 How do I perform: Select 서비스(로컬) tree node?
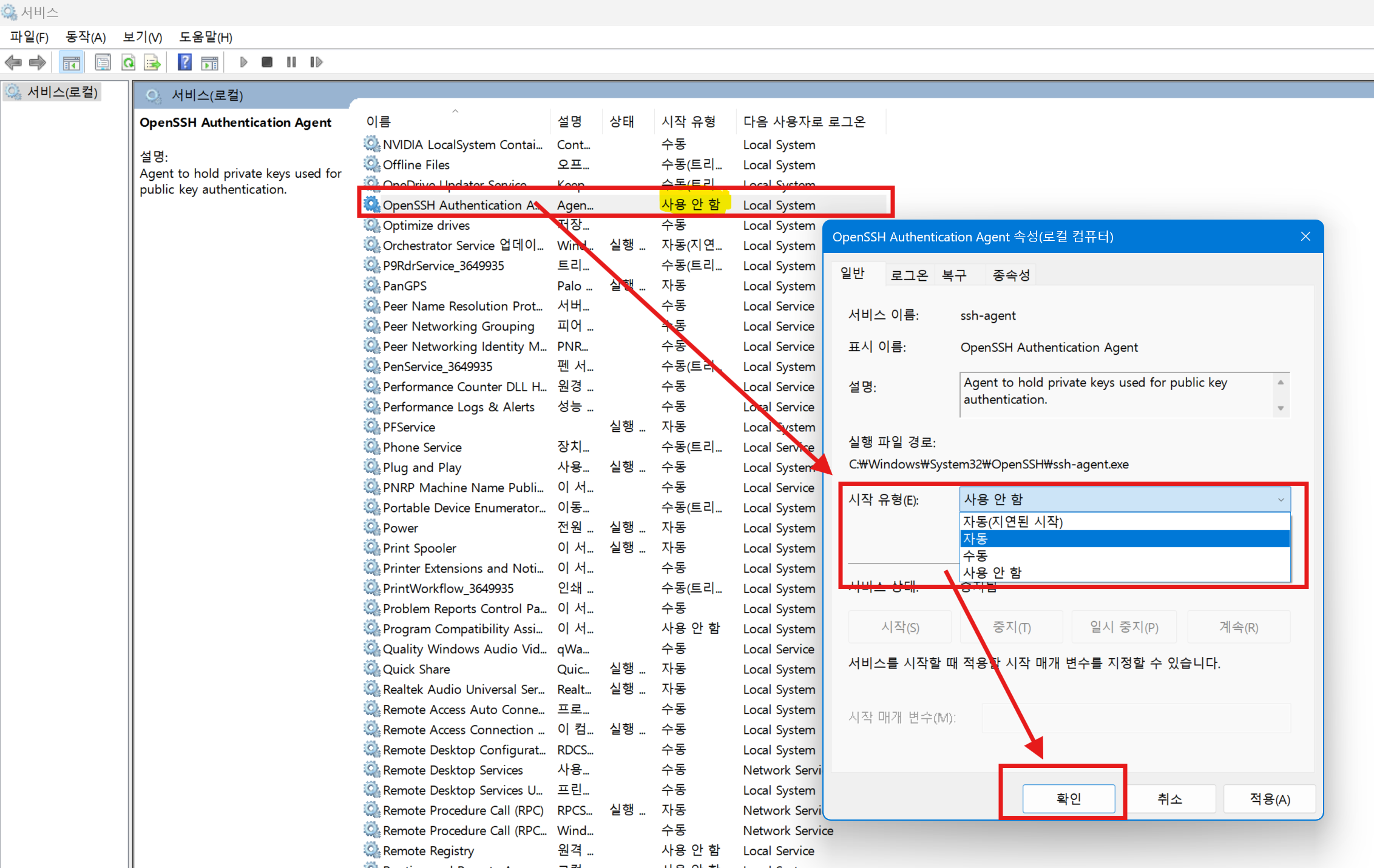pyautogui.click(x=62, y=92)
